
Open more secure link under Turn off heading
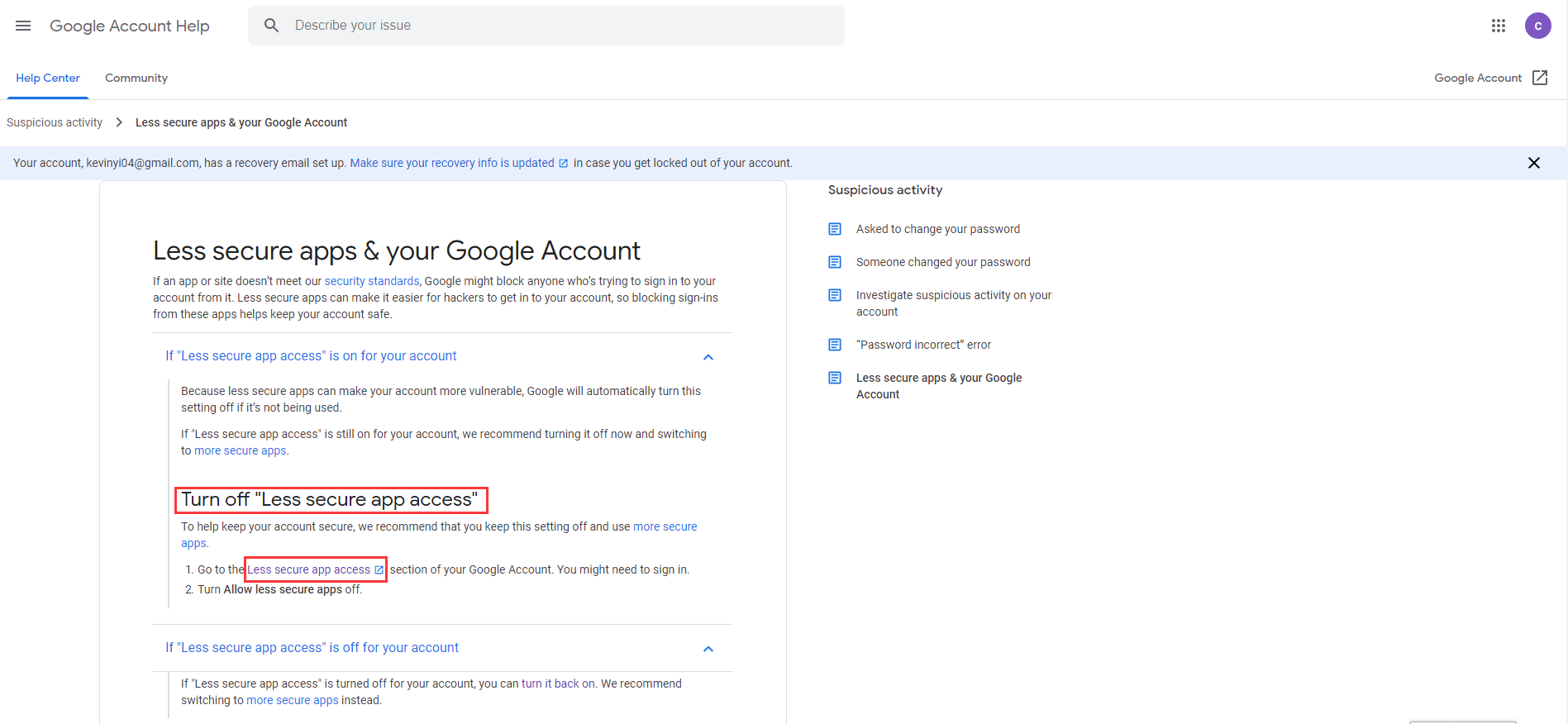(665, 526)
